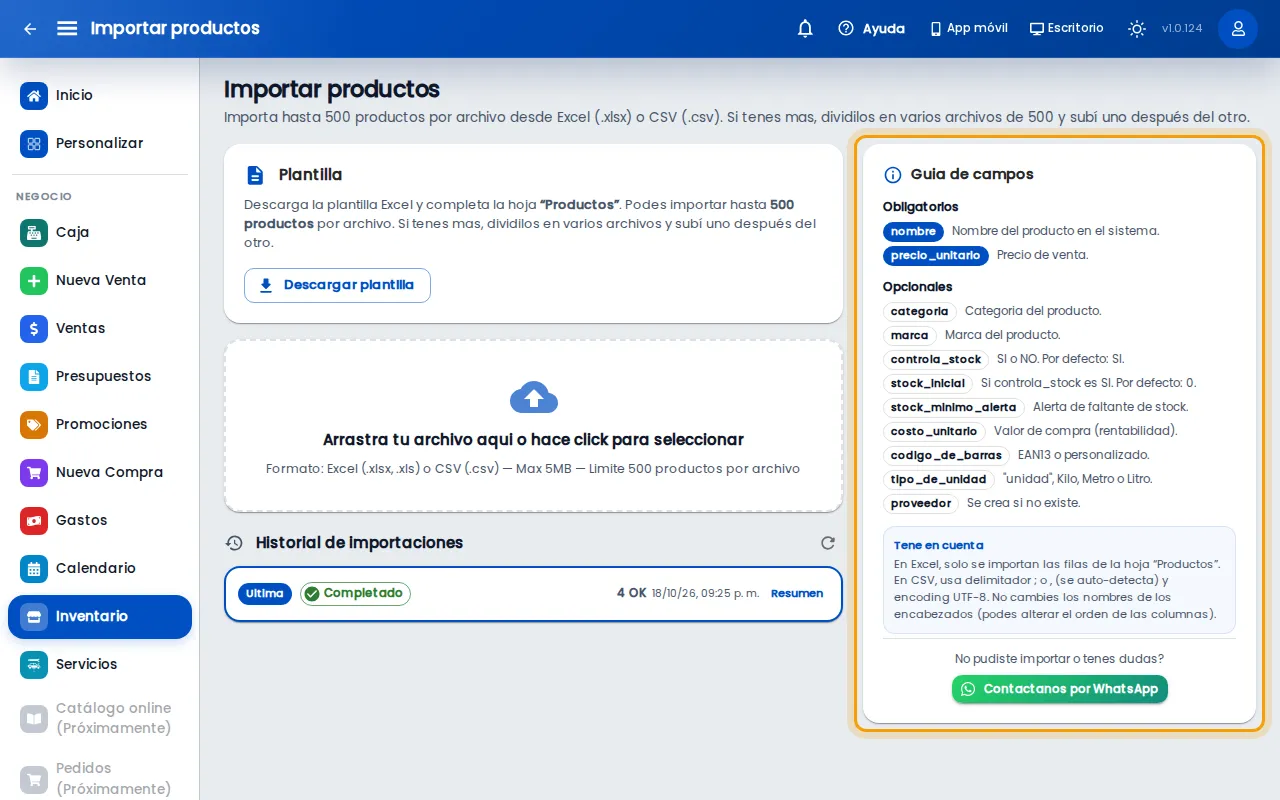
Task: Click the App móvil link
Action: point(968,29)
